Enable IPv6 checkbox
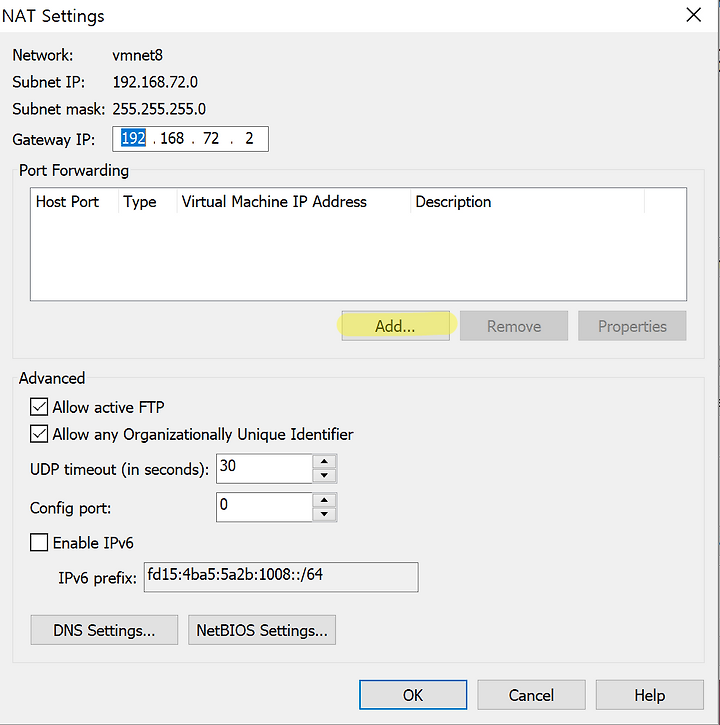 (x=39, y=542)
